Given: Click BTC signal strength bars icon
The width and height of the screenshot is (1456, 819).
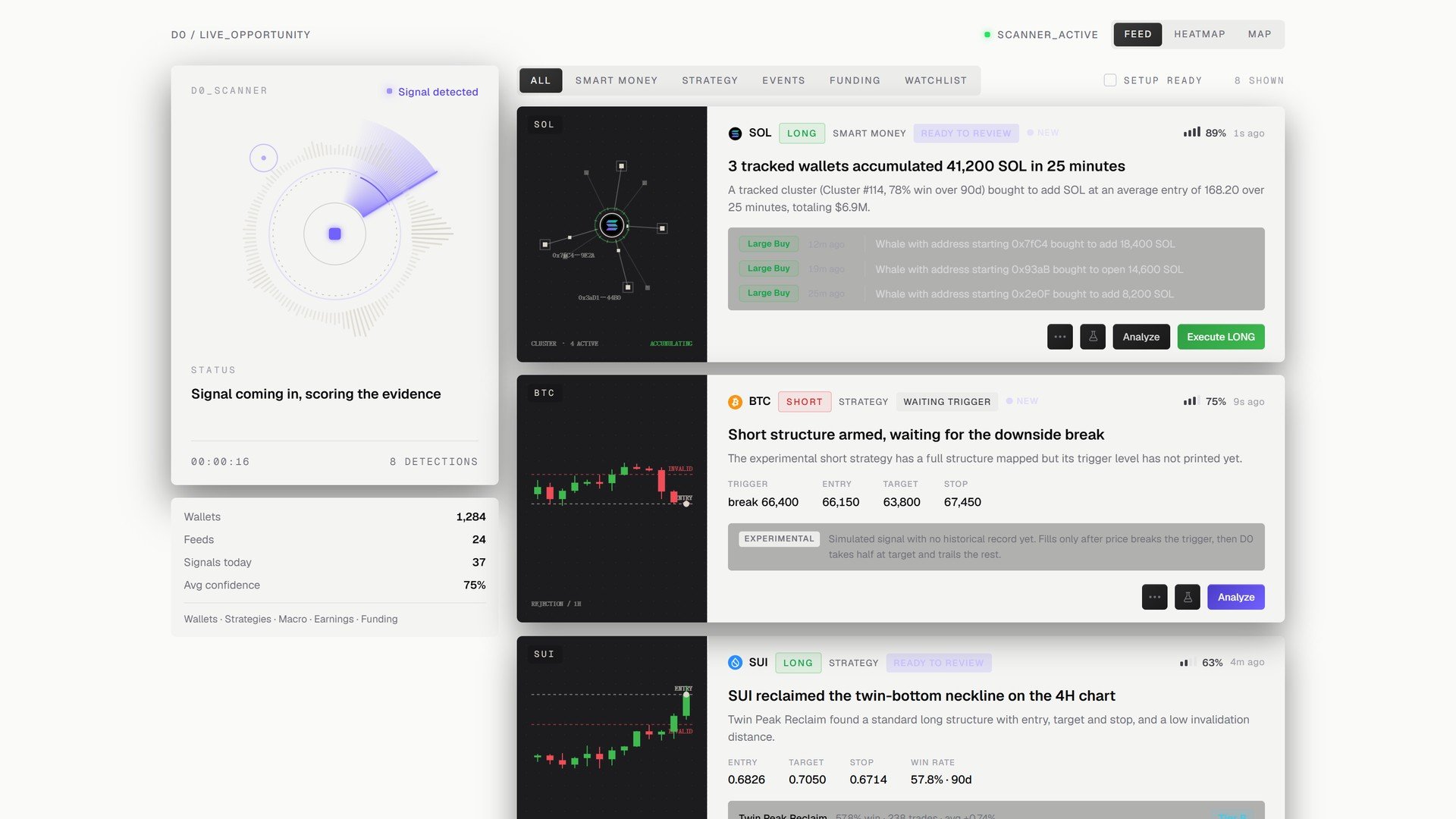Looking at the screenshot, I should (x=1191, y=401).
